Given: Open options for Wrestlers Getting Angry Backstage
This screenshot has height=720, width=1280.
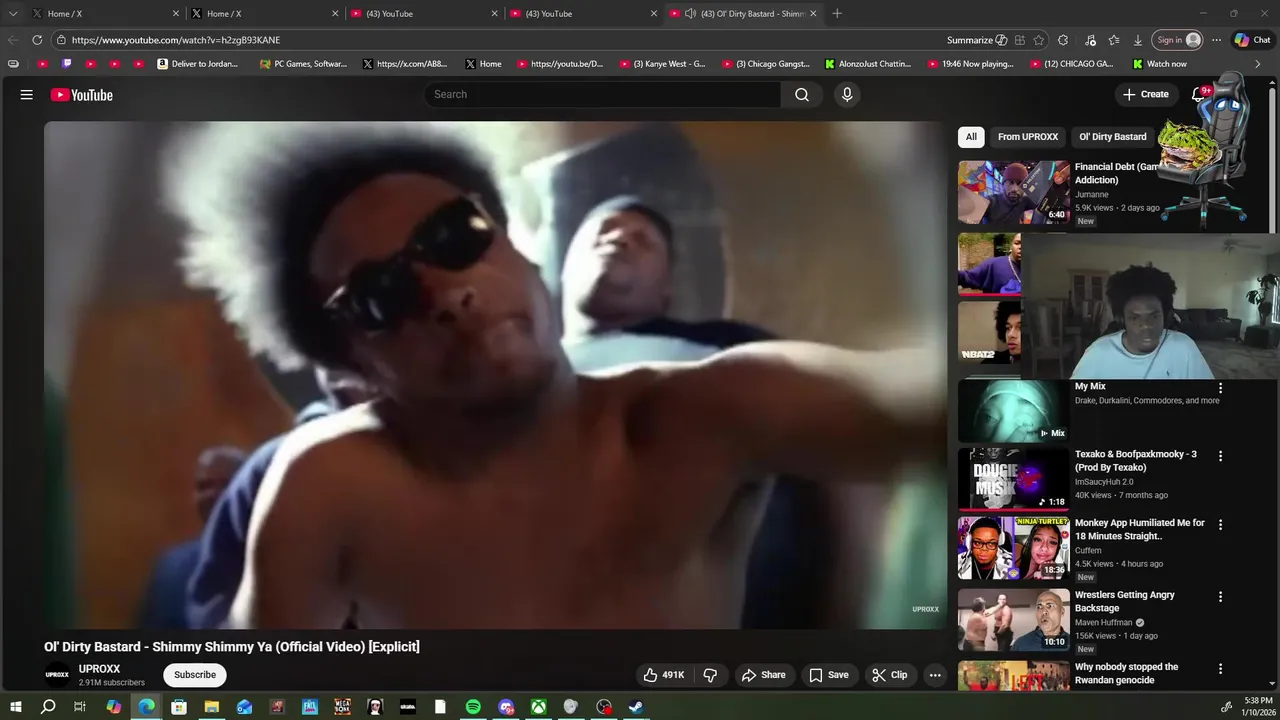Looking at the screenshot, I should click(x=1220, y=597).
